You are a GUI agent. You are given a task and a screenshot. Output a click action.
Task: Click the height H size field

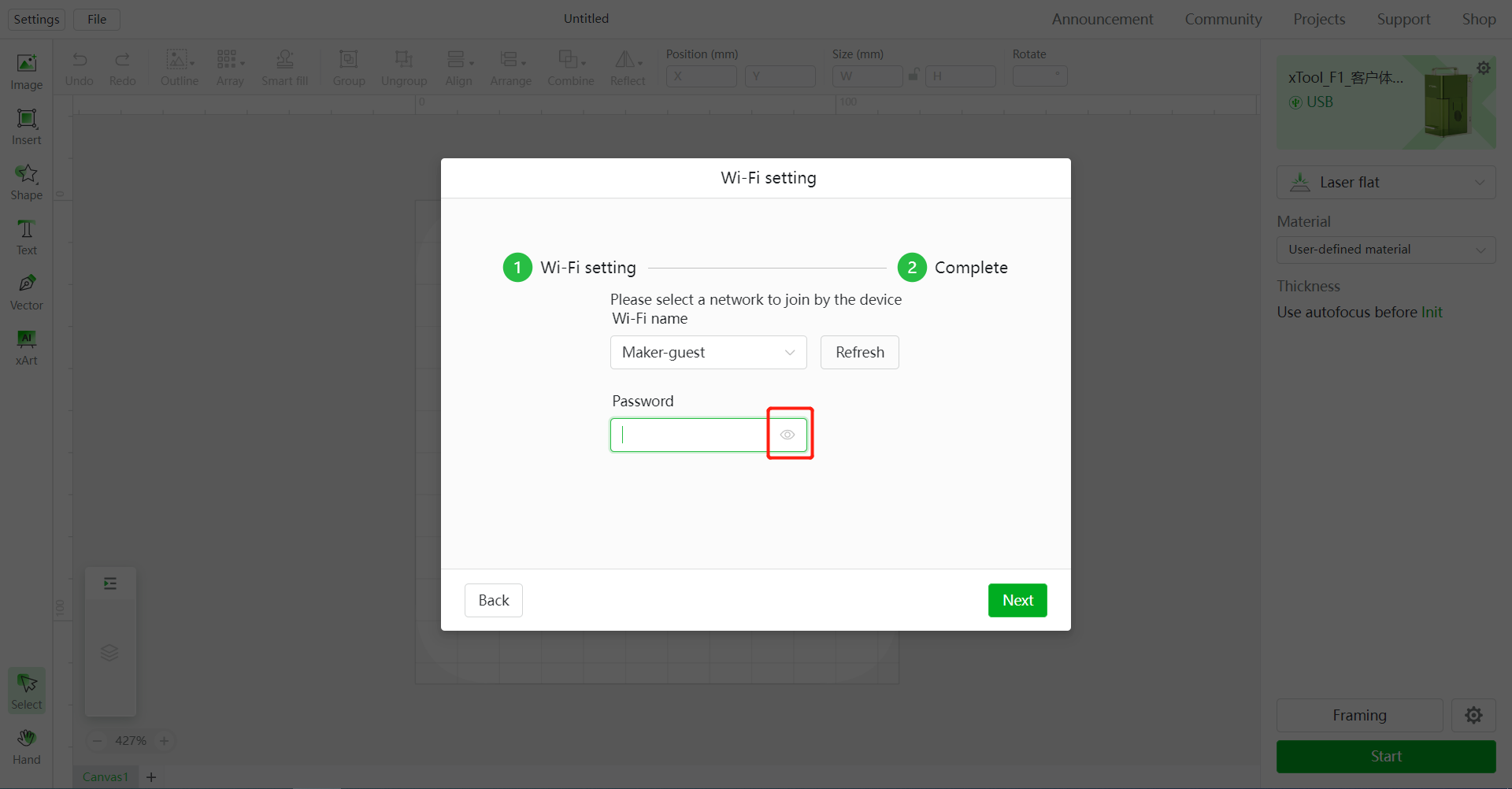(960, 76)
